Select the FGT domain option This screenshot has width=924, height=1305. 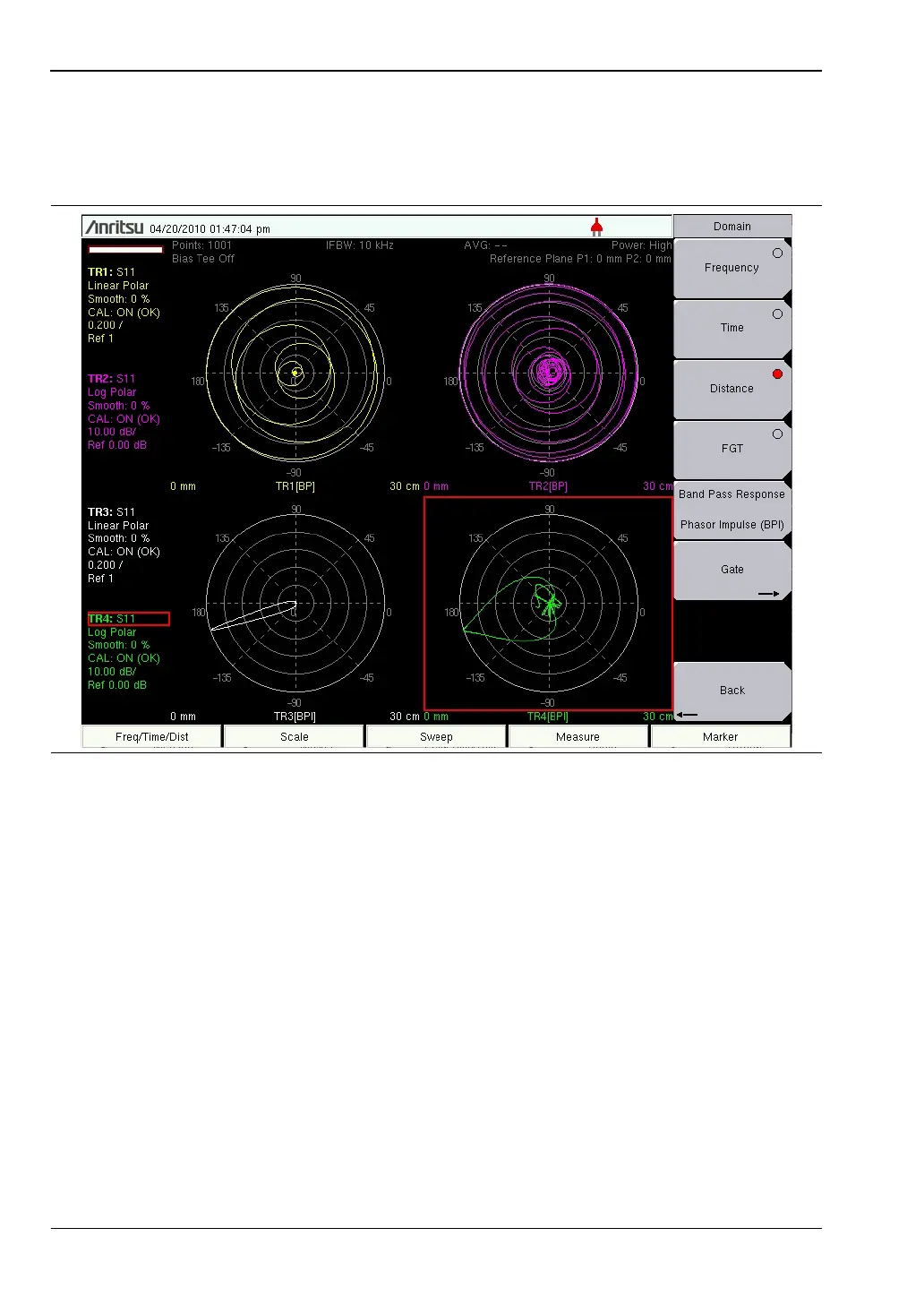click(731, 450)
